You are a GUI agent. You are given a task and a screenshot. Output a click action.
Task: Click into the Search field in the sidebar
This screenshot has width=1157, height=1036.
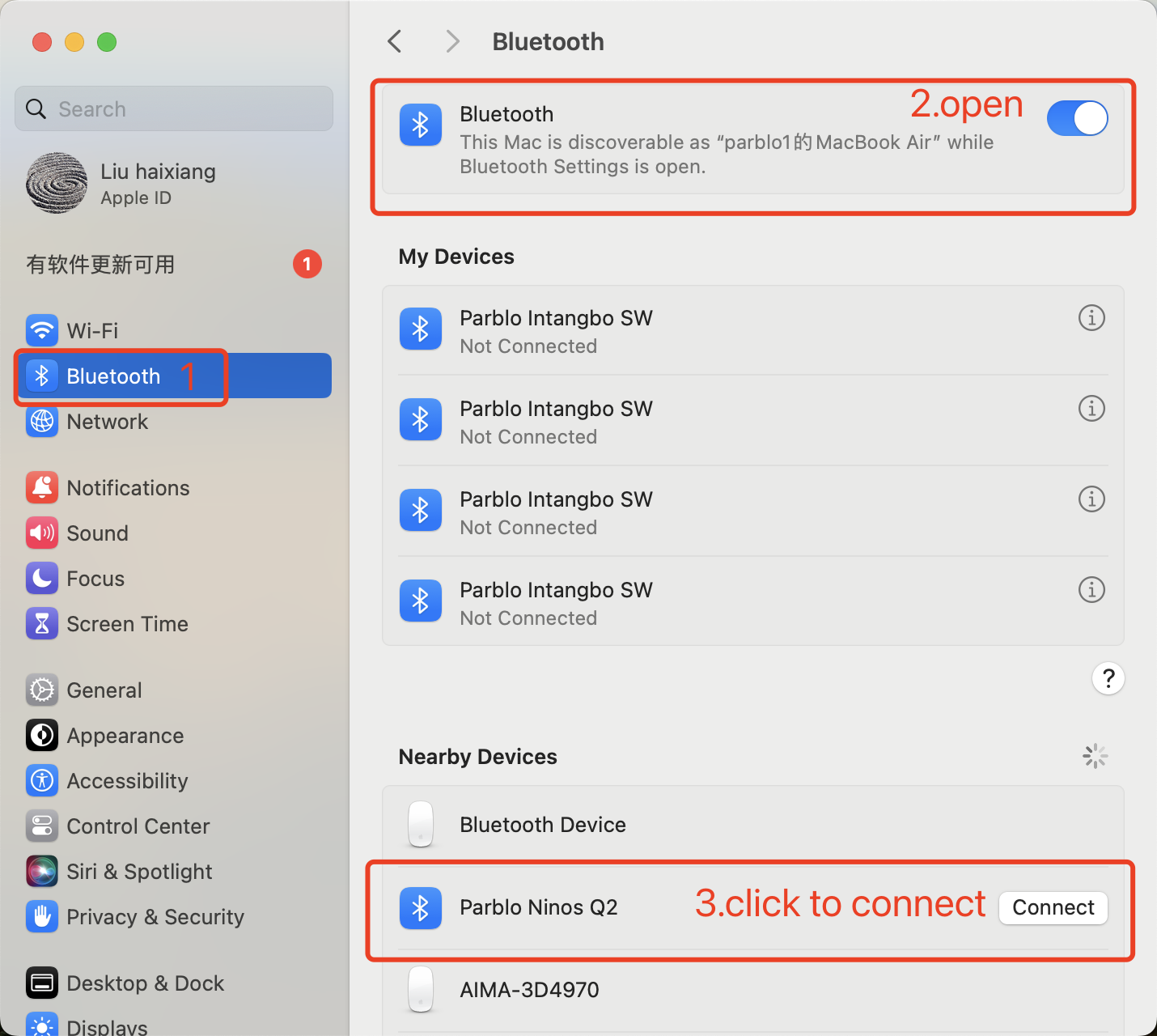[x=174, y=108]
